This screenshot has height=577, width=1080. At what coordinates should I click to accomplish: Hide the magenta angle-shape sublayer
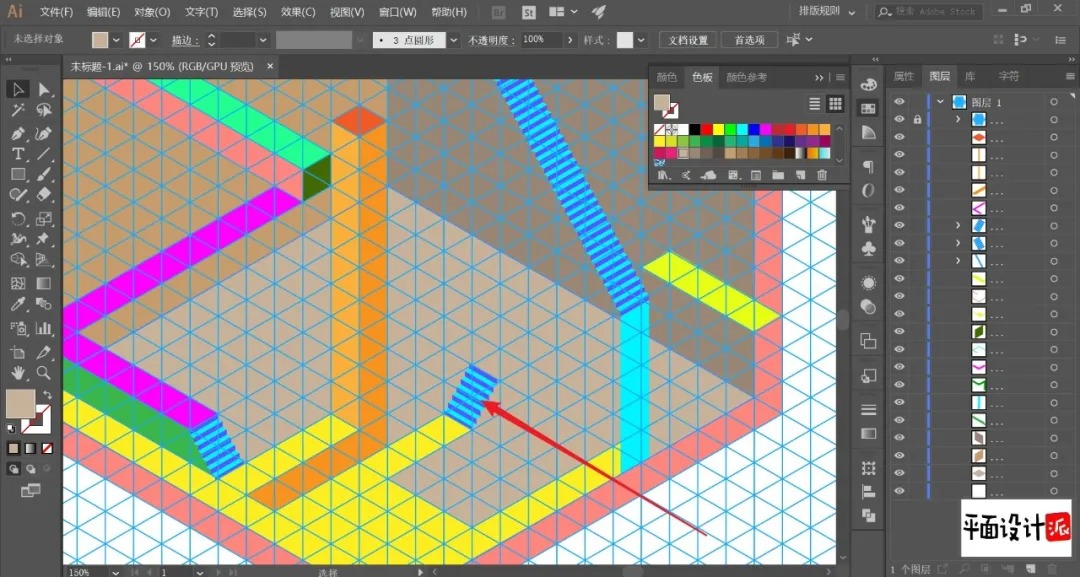[899, 208]
